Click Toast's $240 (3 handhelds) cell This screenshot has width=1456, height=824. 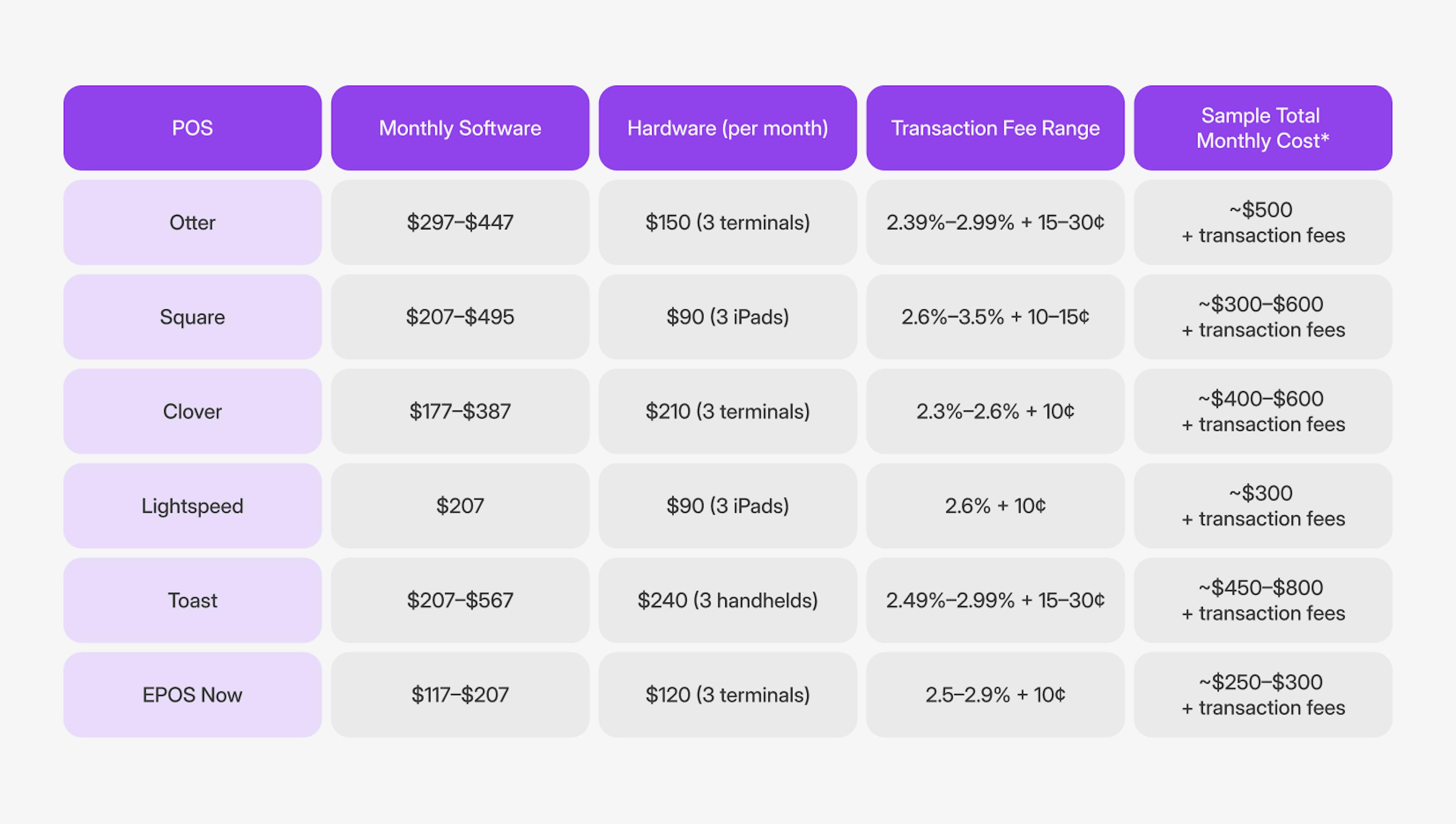tap(728, 600)
